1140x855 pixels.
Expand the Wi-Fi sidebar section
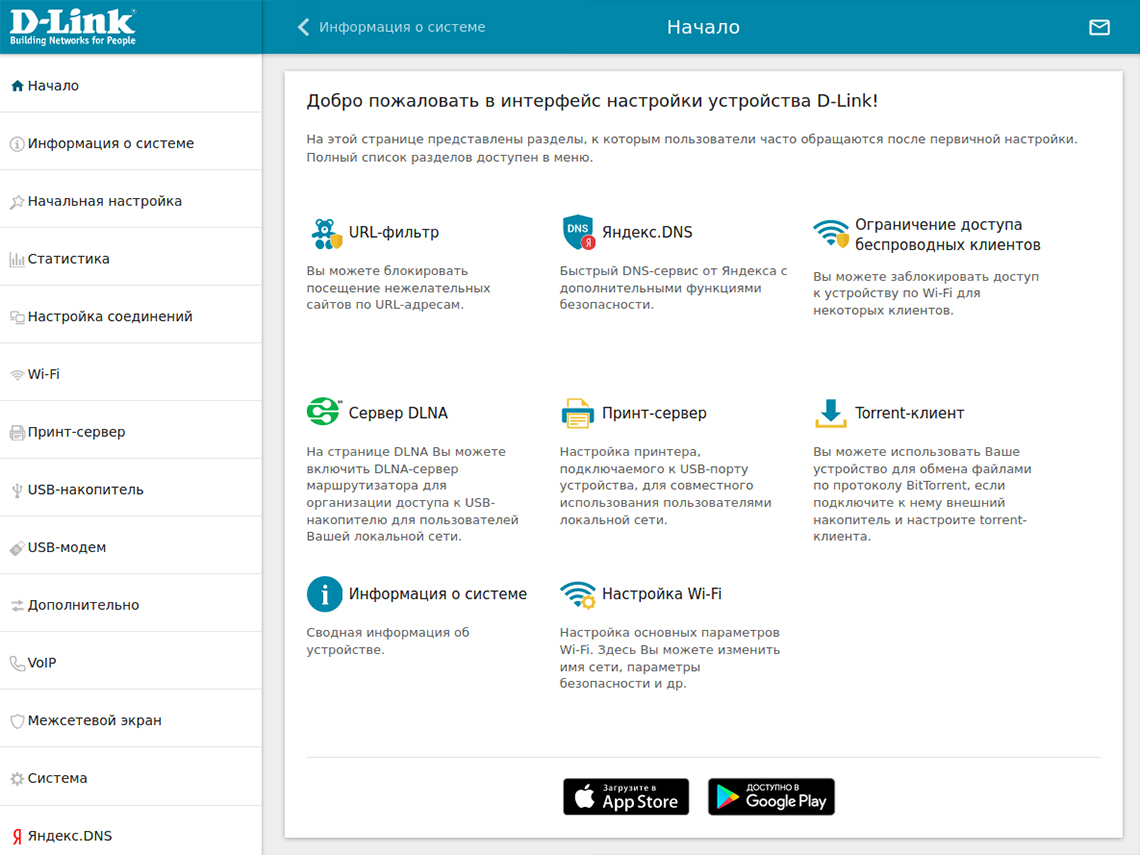coord(44,374)
